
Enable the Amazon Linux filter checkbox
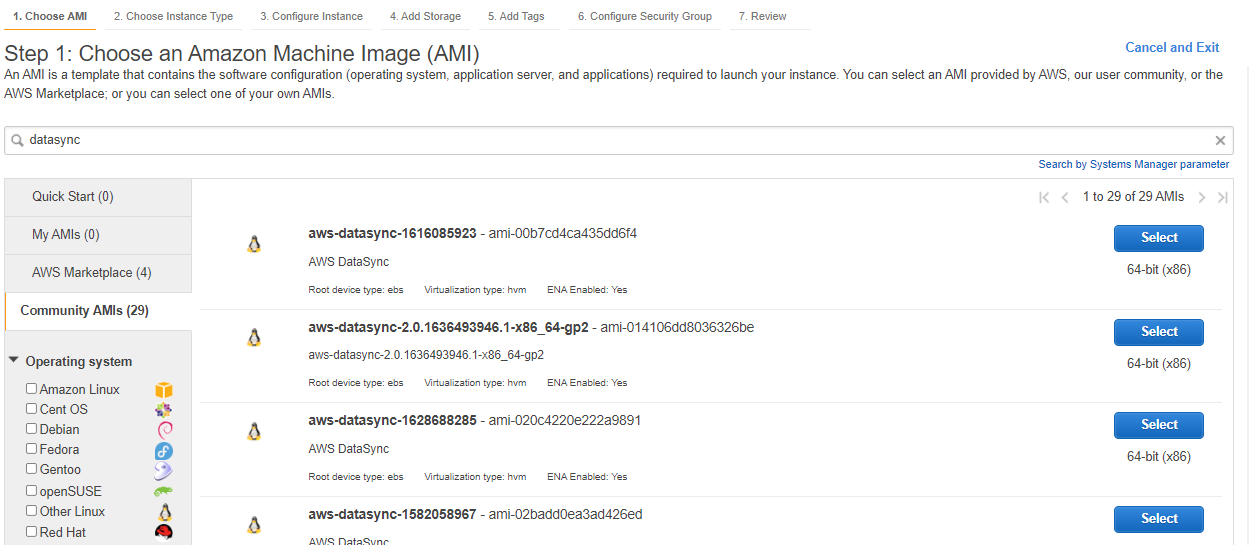[32, 389]
